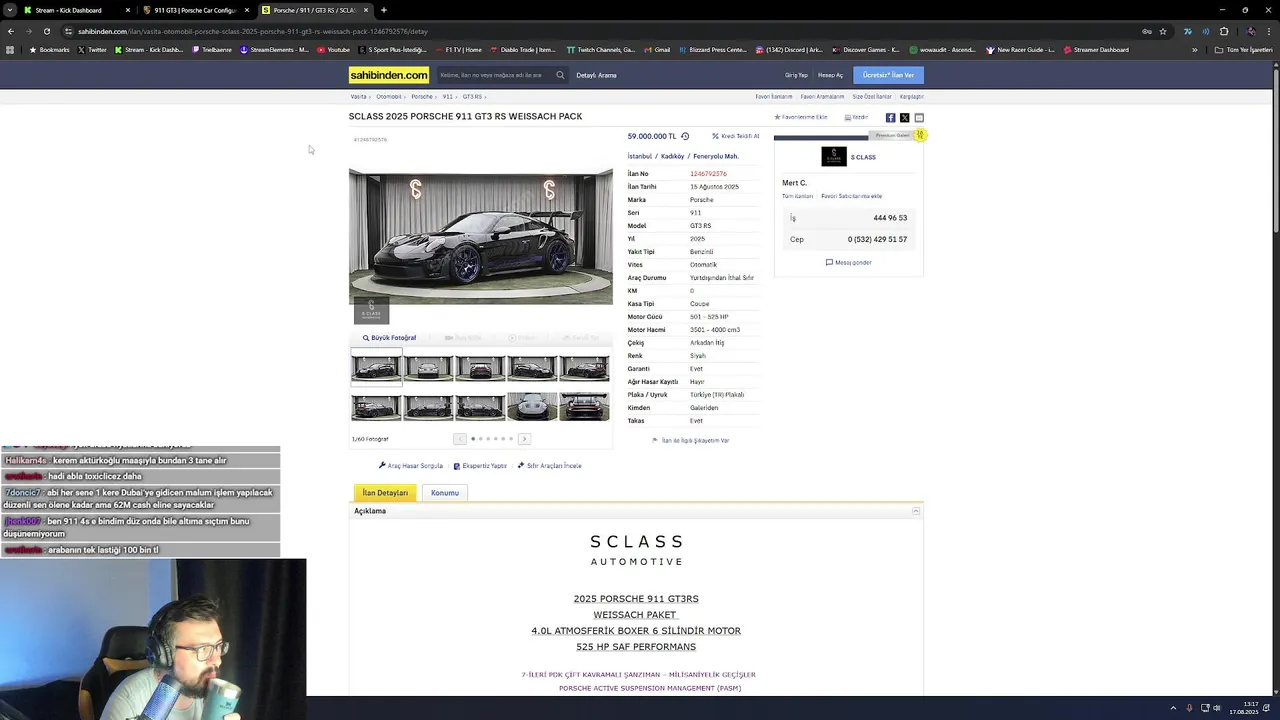This screenshot has width=1280, height=720.
Task: Click Favori Satıcılarıma ekle link
Action: click(851, 196)
